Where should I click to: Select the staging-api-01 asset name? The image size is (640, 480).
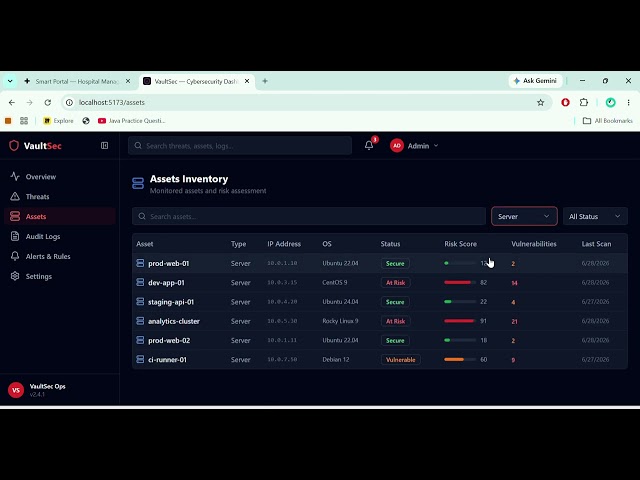171,302
